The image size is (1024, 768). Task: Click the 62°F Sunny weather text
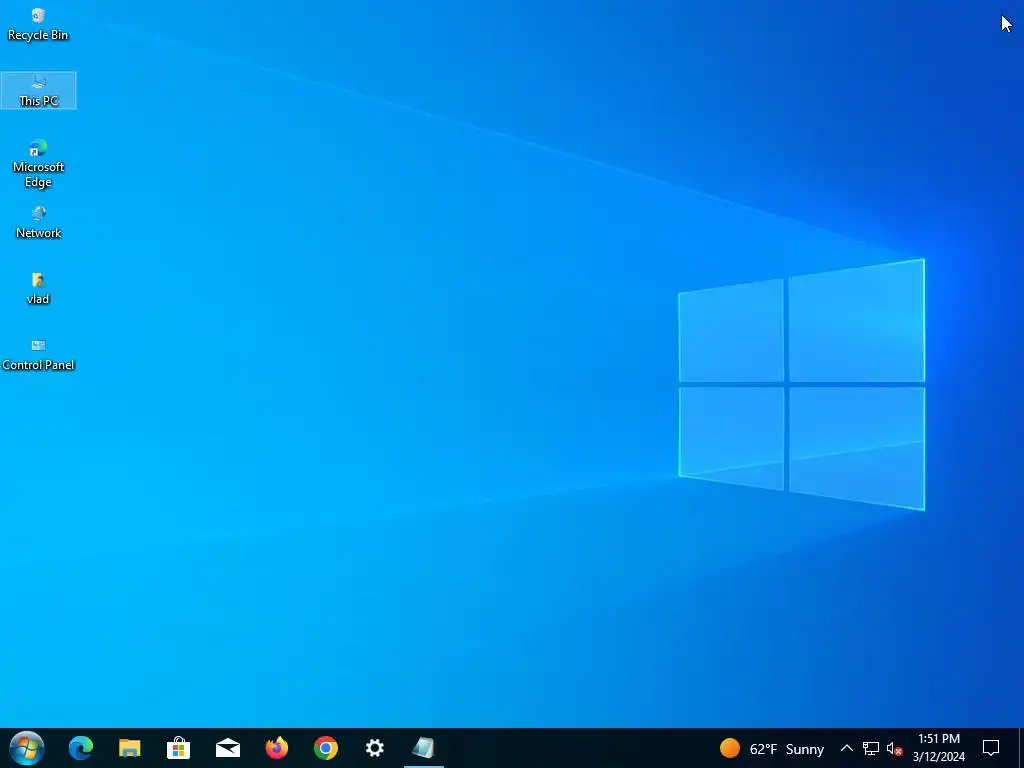[787, 749]
